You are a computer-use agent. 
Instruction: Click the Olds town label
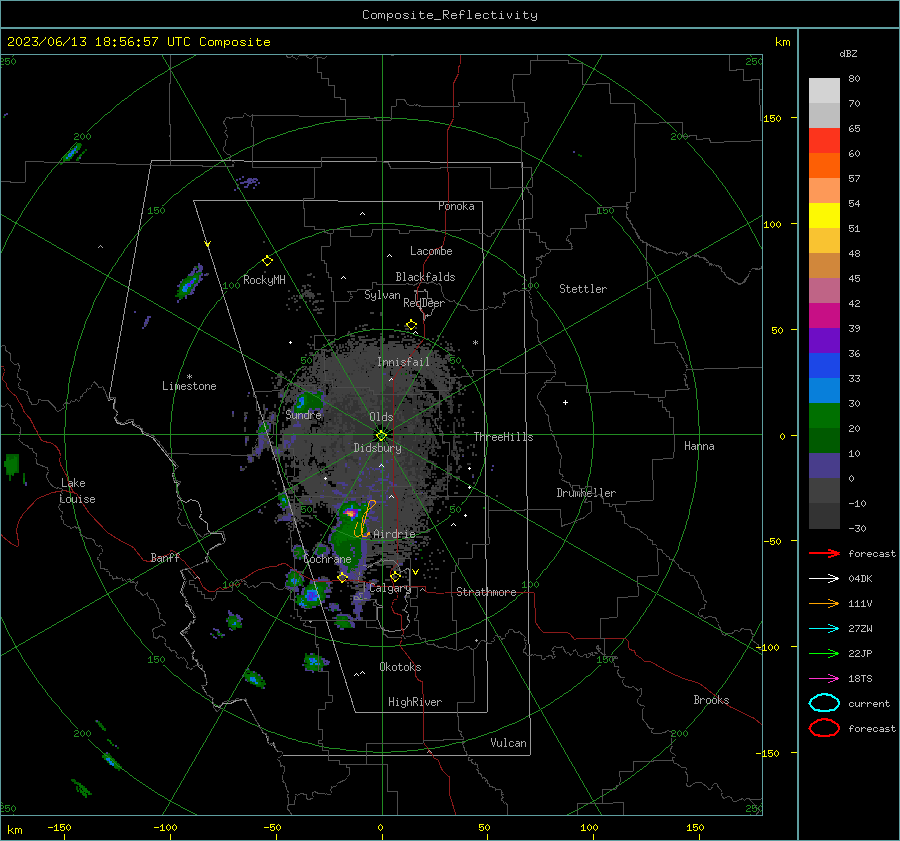[381, 417]
